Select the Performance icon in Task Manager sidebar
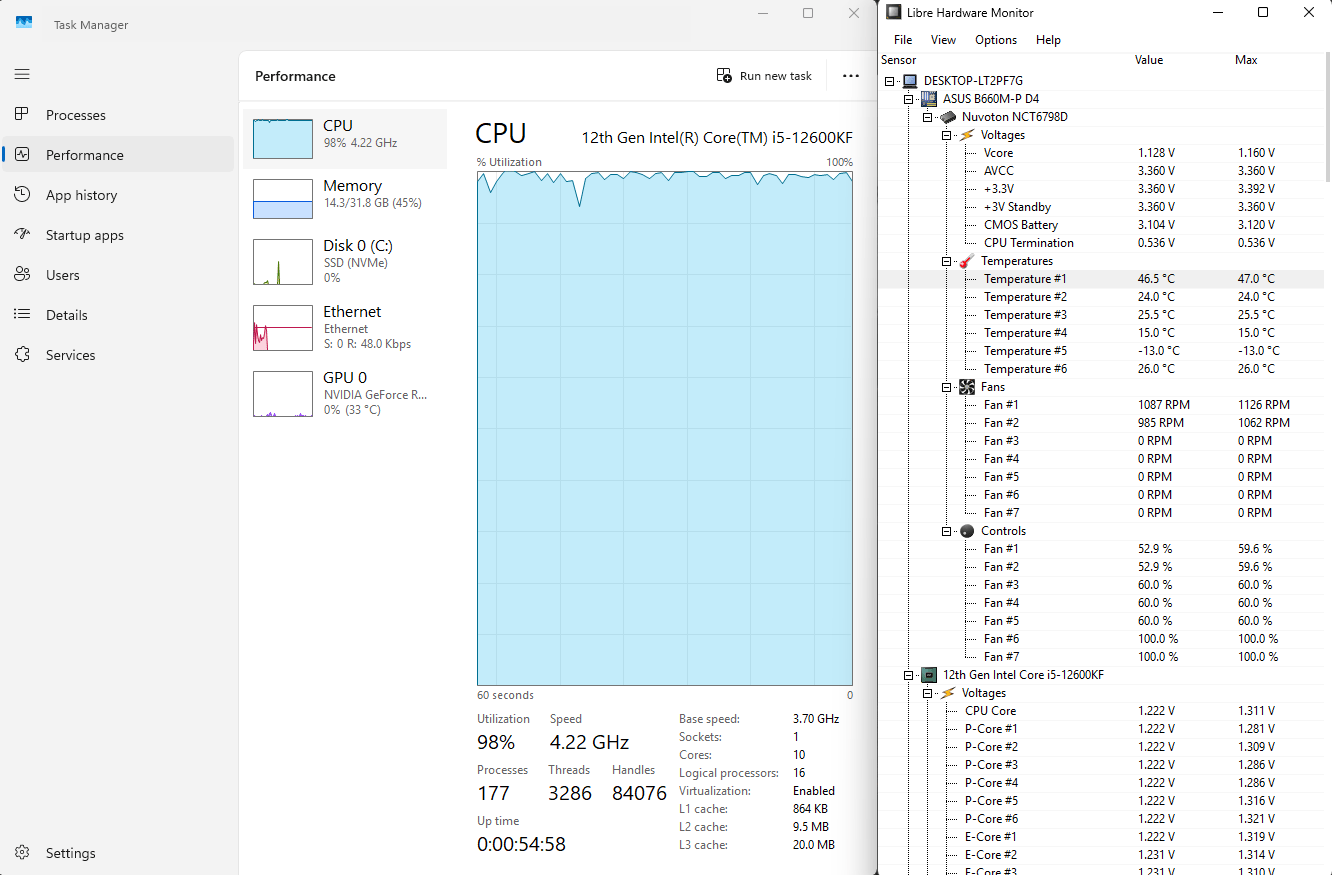 click(22, 155)
